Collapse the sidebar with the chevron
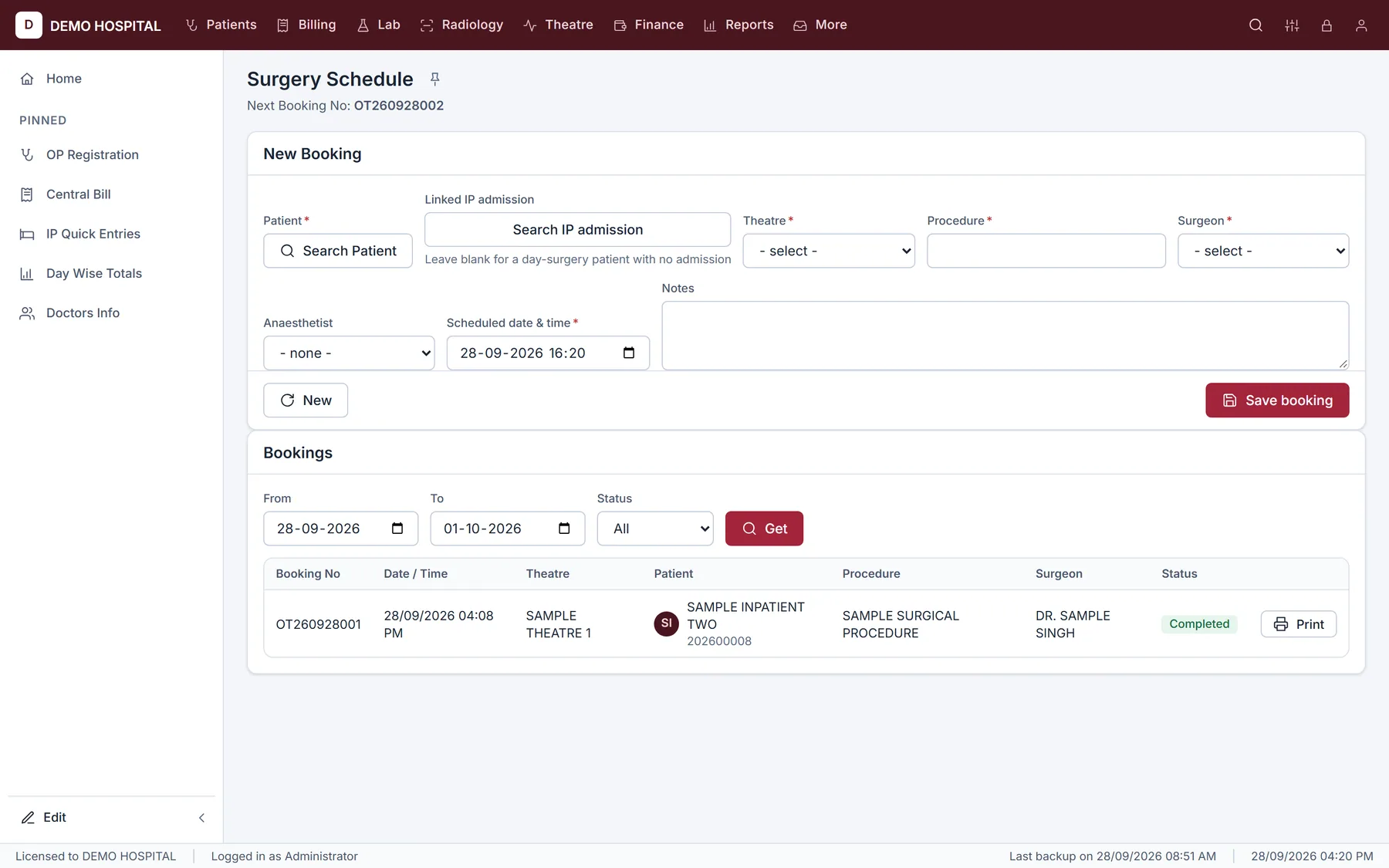This screenshot has width=1389, height=868. point(201,818)
